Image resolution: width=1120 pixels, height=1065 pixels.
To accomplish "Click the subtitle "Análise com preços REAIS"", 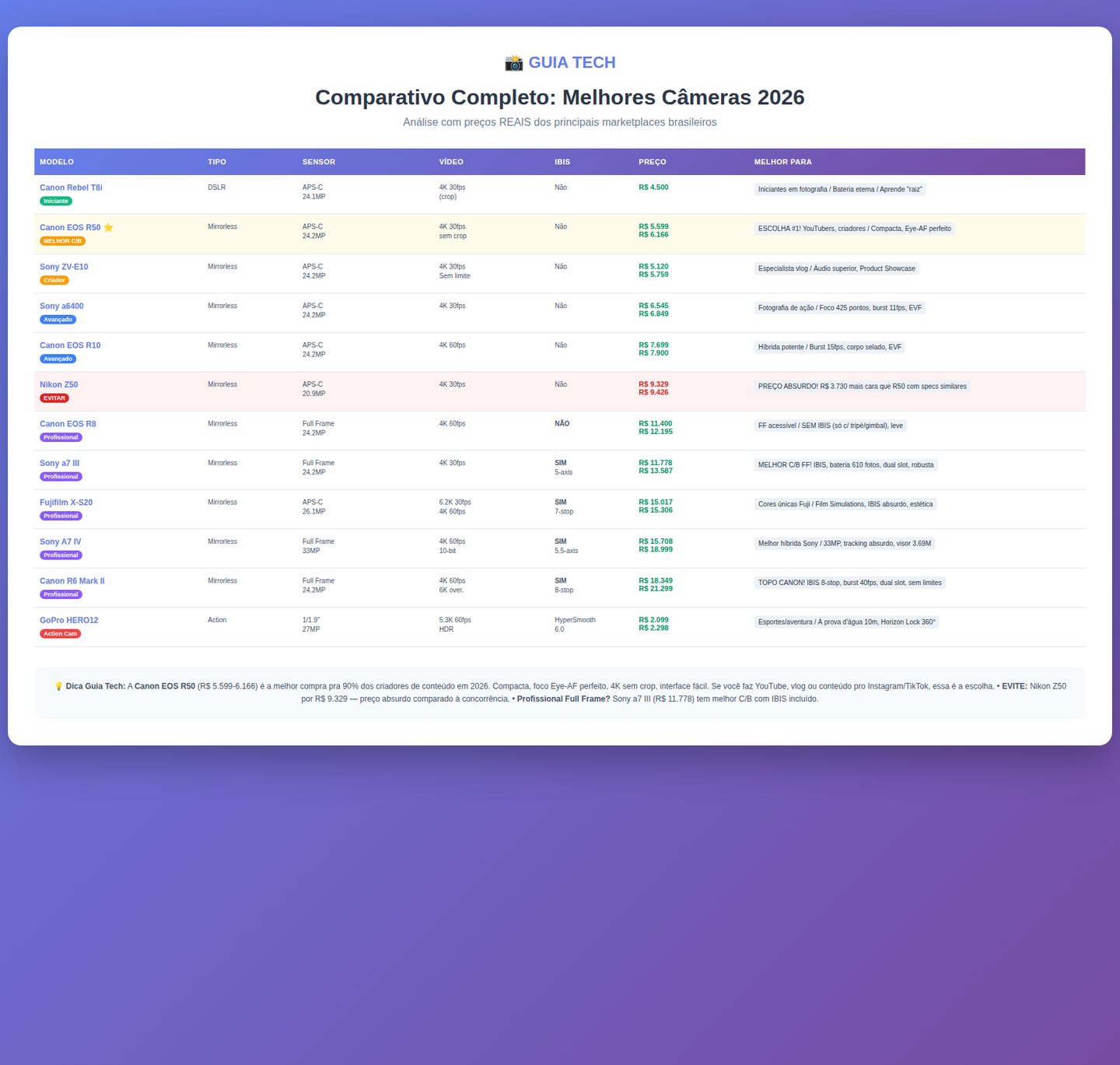I will point(560,122).
